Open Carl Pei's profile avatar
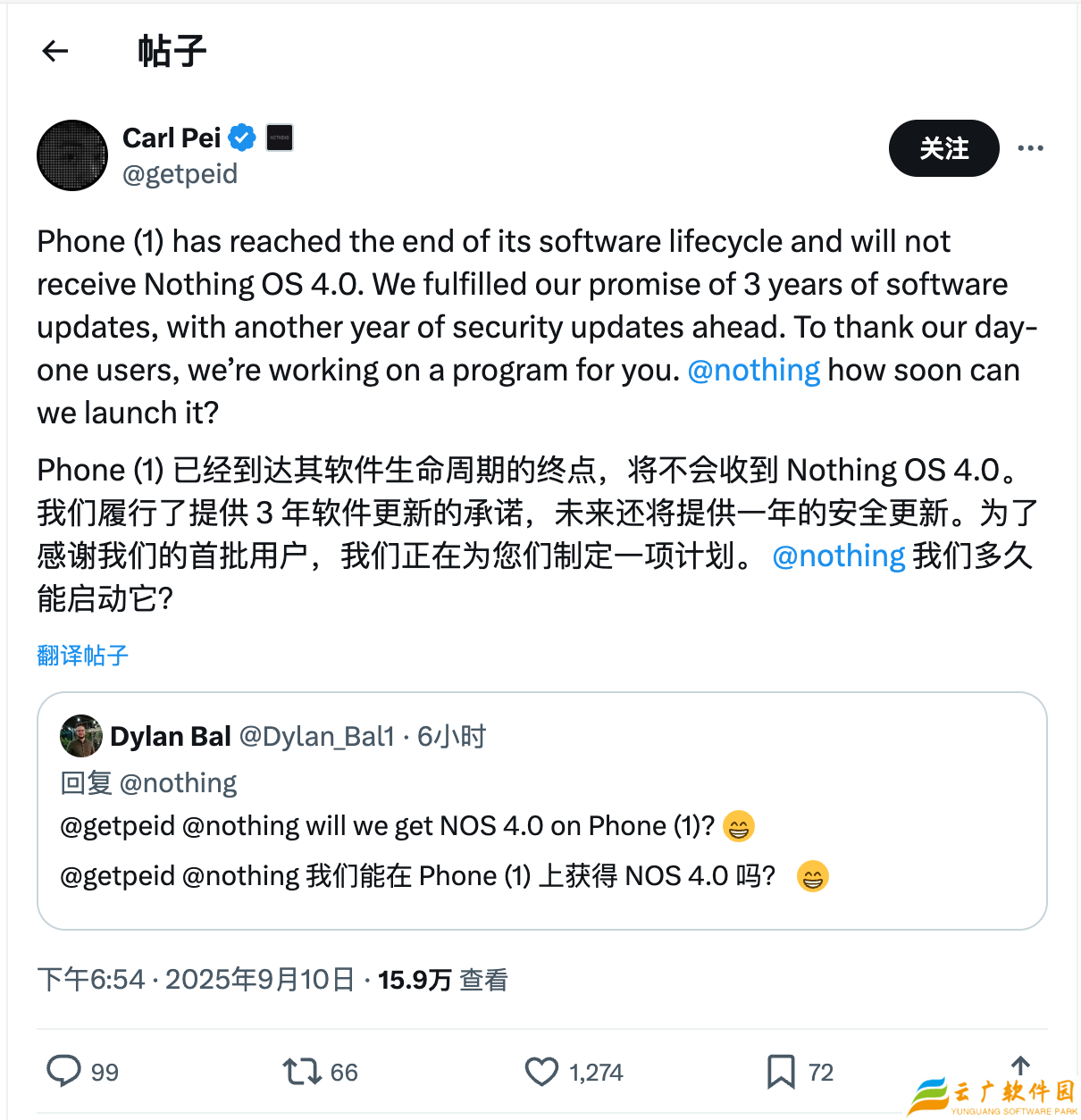 tap(72, 155)
